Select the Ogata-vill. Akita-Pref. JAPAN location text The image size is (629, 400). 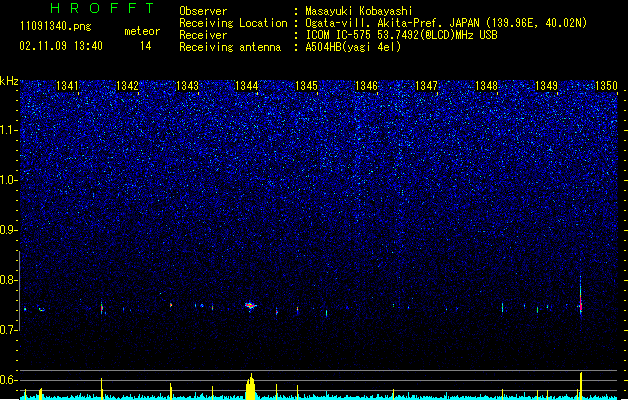pos(446,23)
